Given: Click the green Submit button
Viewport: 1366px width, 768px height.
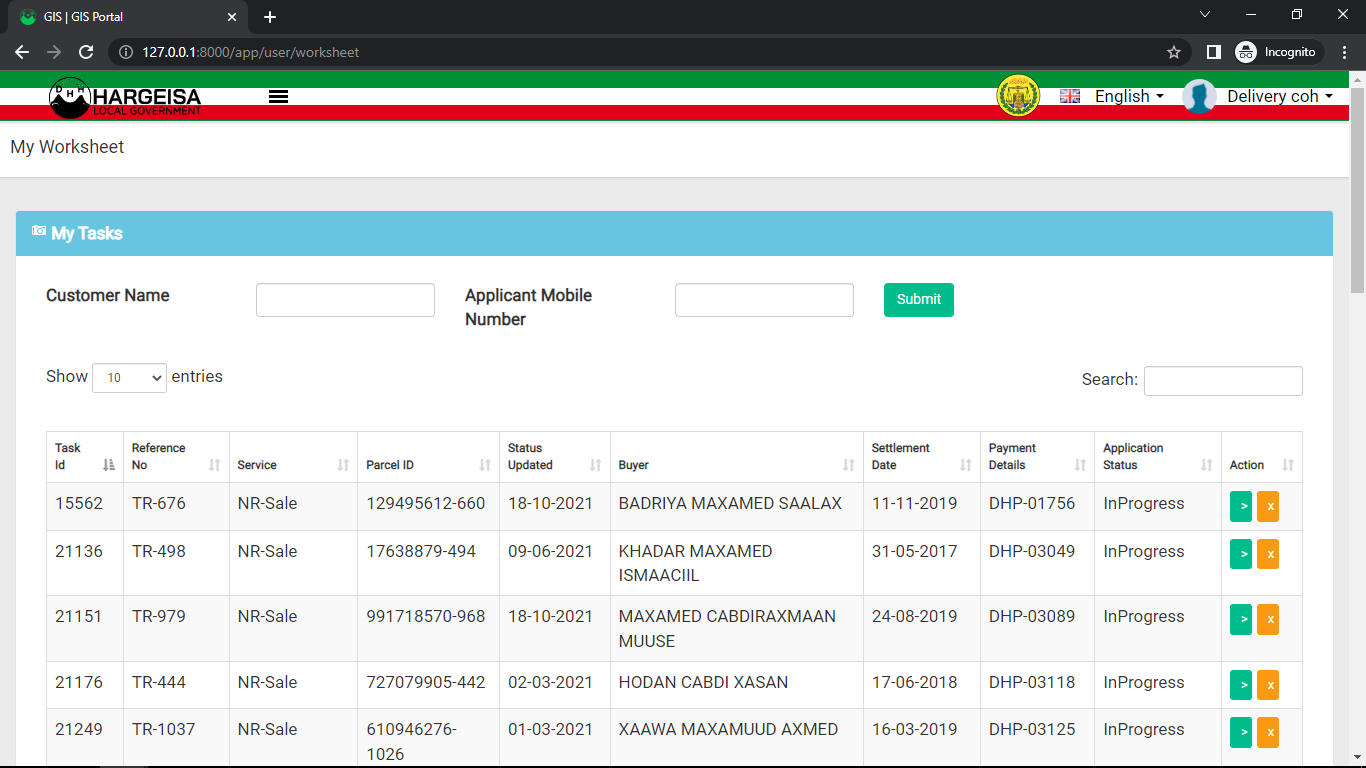Looking at the screenshot, I should tap(918, 299).
